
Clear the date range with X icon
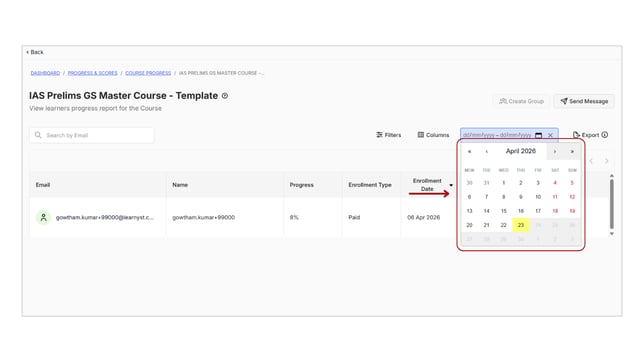(x=550, y=135)
